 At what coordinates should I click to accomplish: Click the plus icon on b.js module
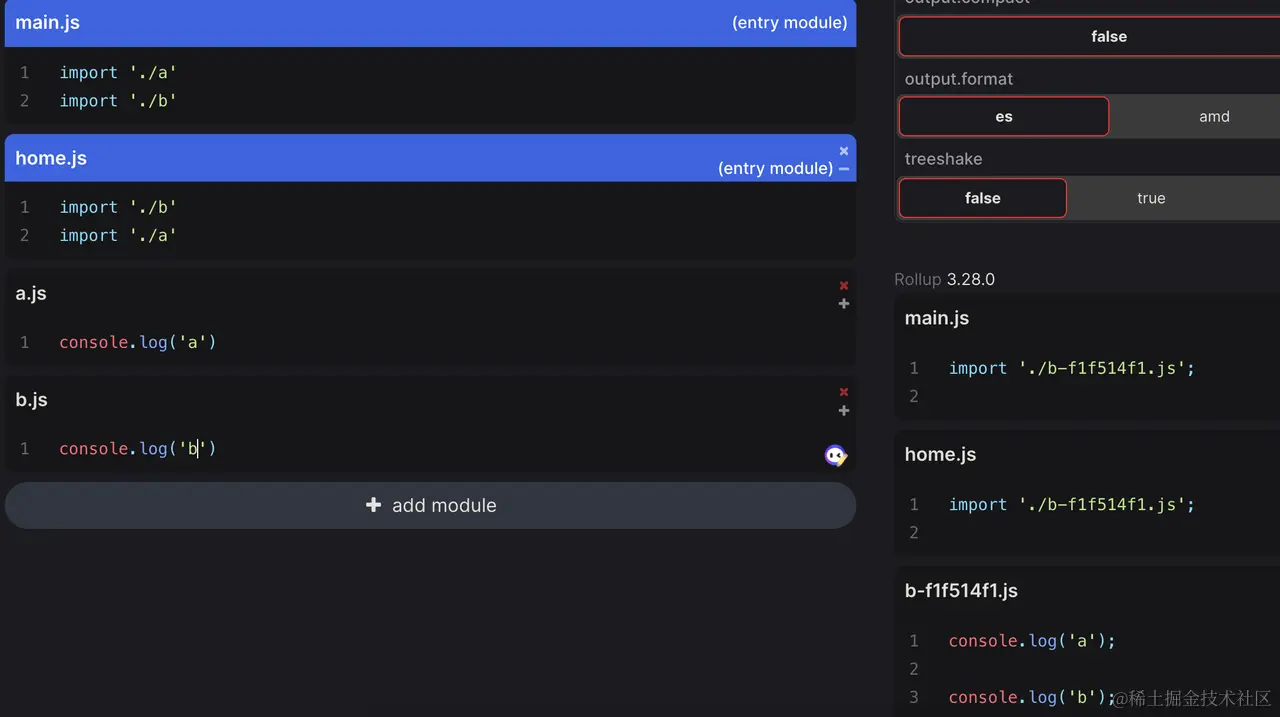[x=844, y=411]
